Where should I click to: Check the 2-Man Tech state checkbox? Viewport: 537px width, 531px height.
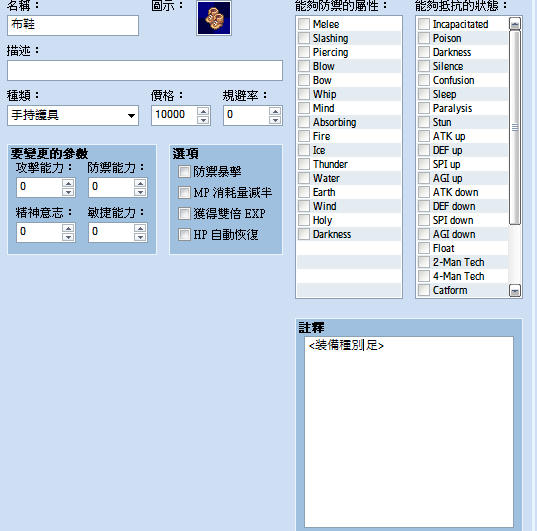[424, 262]
